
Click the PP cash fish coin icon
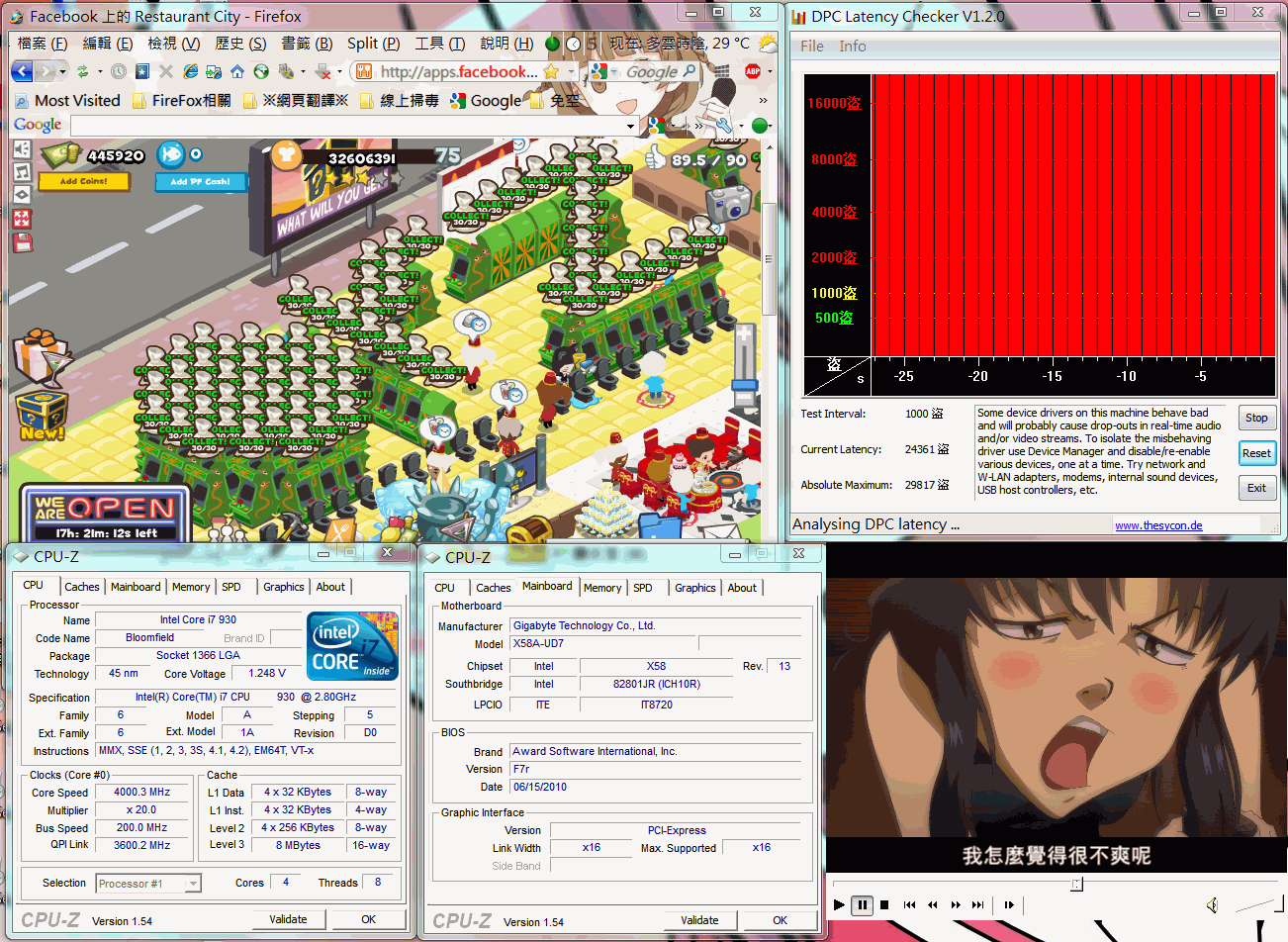coord(171,154)
